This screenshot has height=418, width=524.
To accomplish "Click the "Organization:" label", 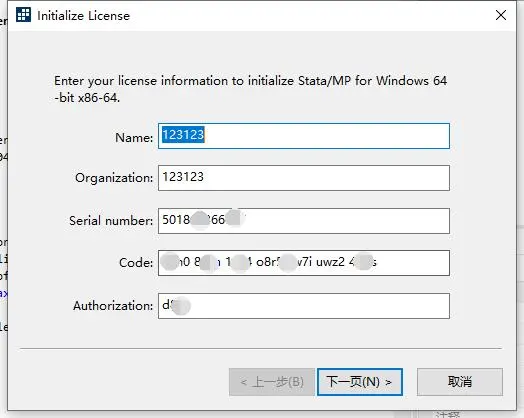I will tap(114, 178).
